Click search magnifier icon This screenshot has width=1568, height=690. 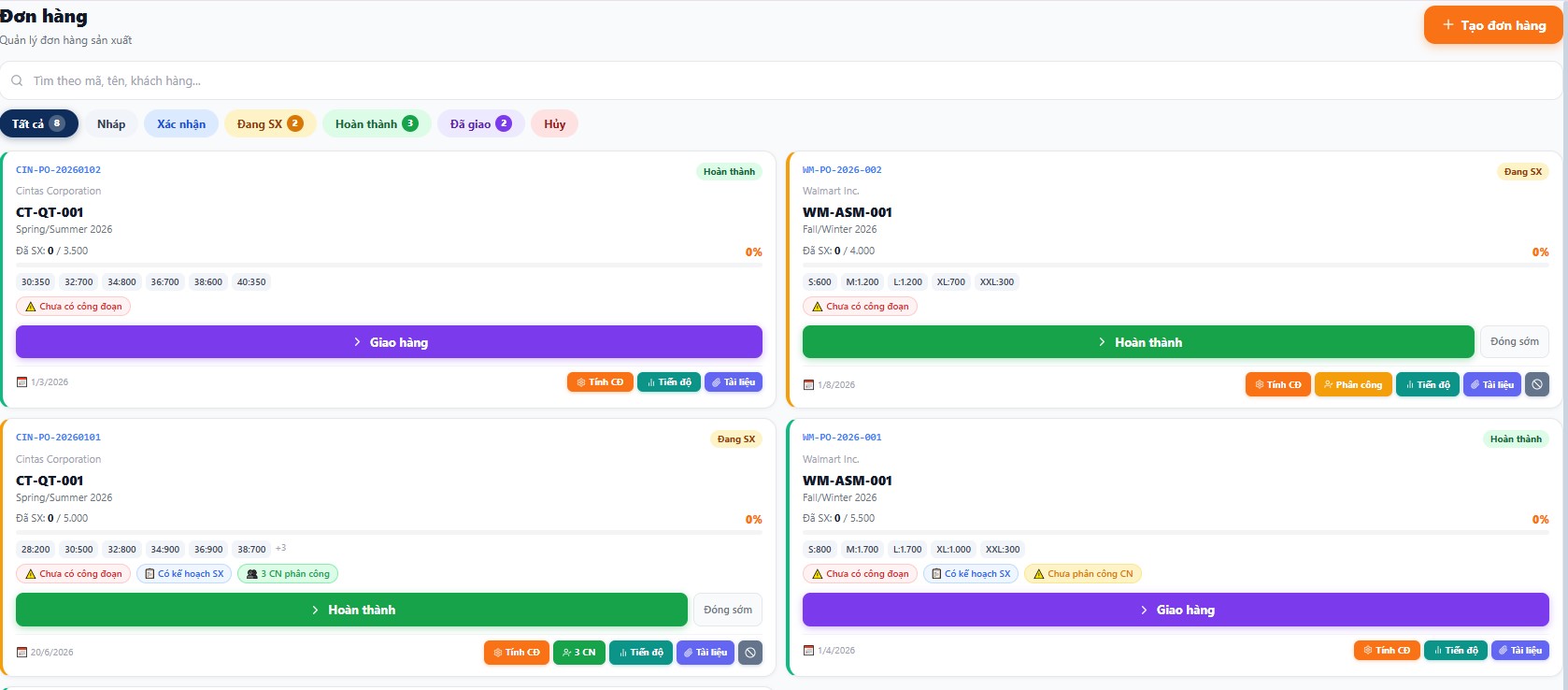[x=17, y=80]
